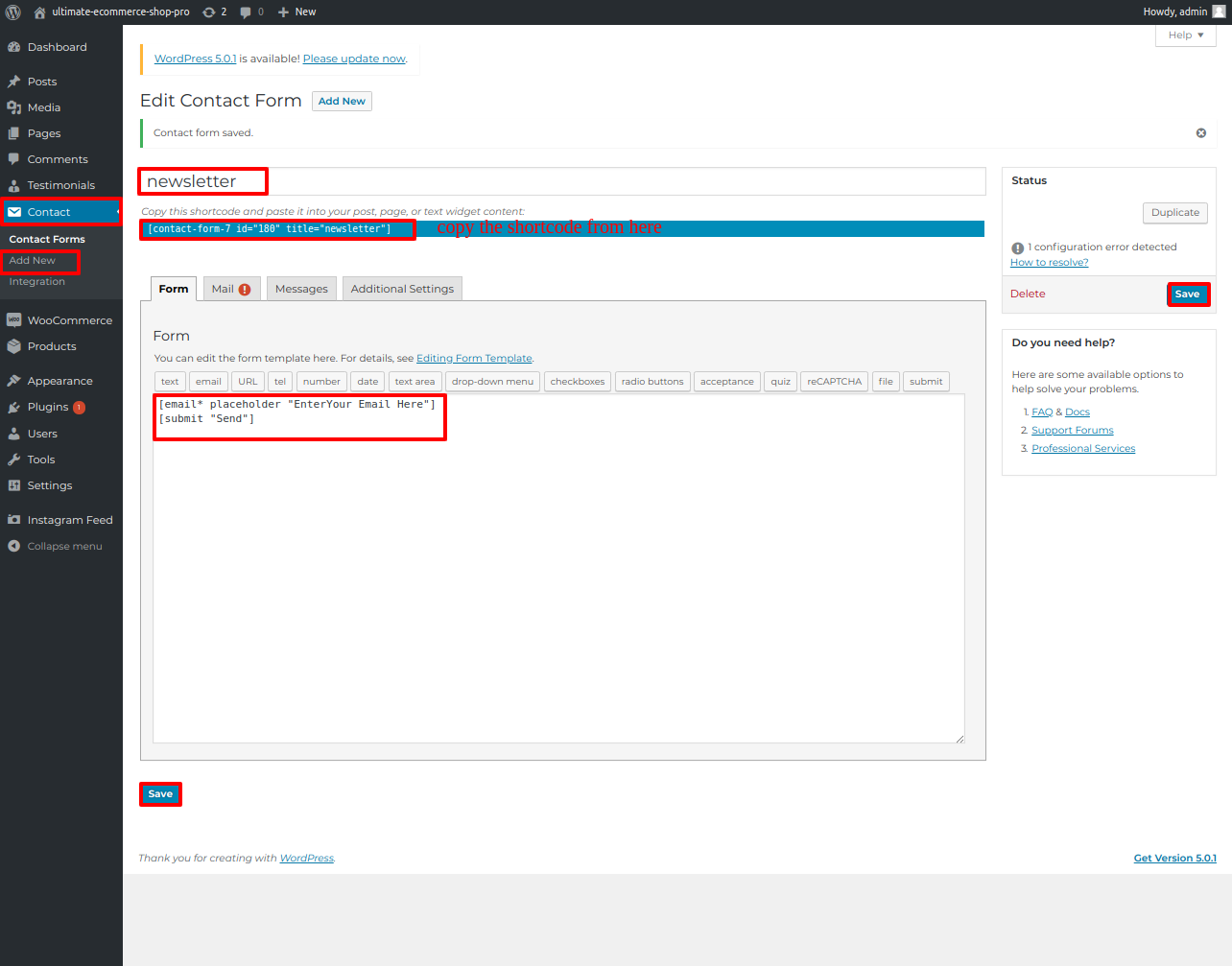The width and height of the screenshot is (1232, 966).
Task: Click the Duplicate button
Action: coord(1175,213)
